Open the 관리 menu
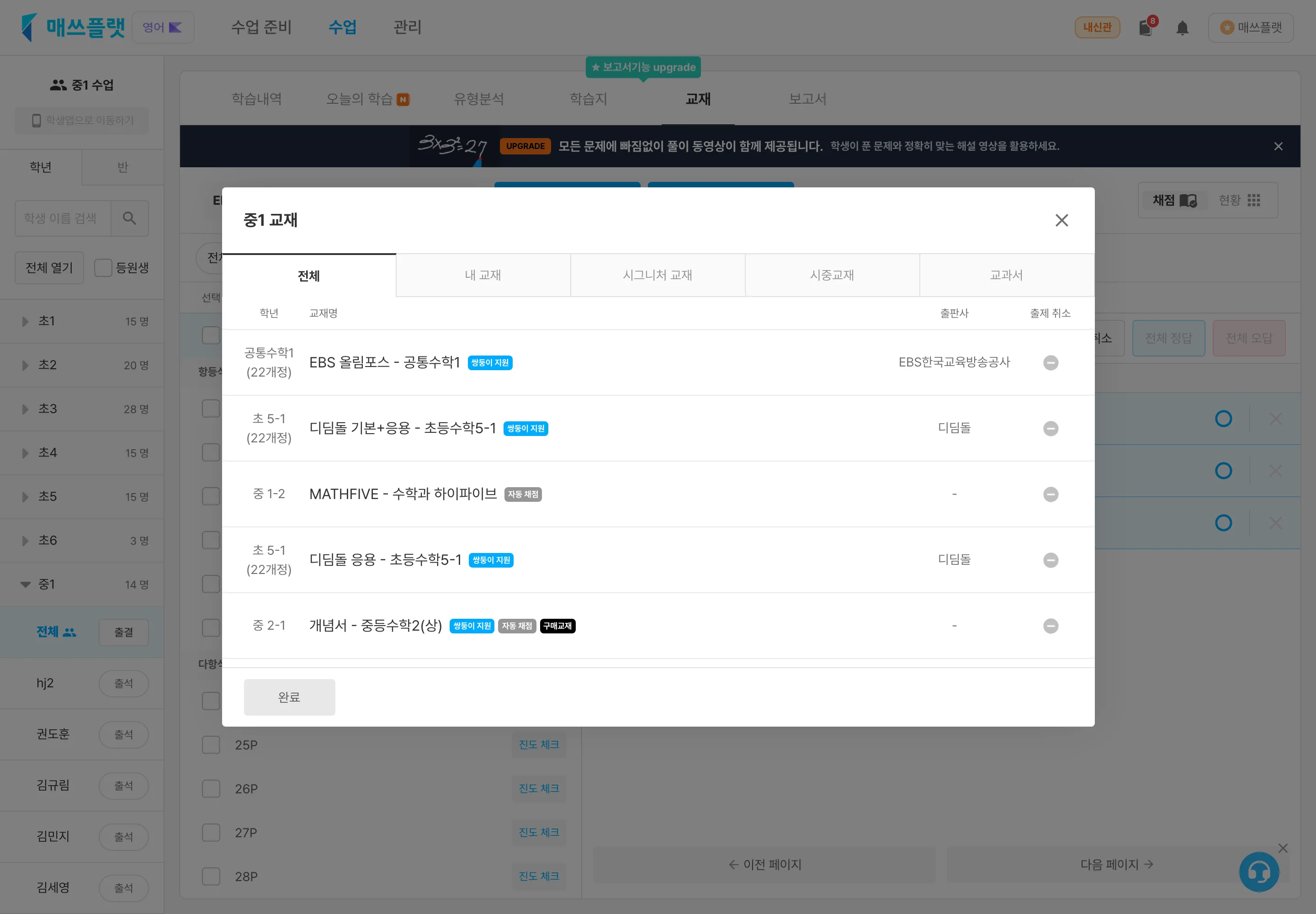 tap(407, 27)
